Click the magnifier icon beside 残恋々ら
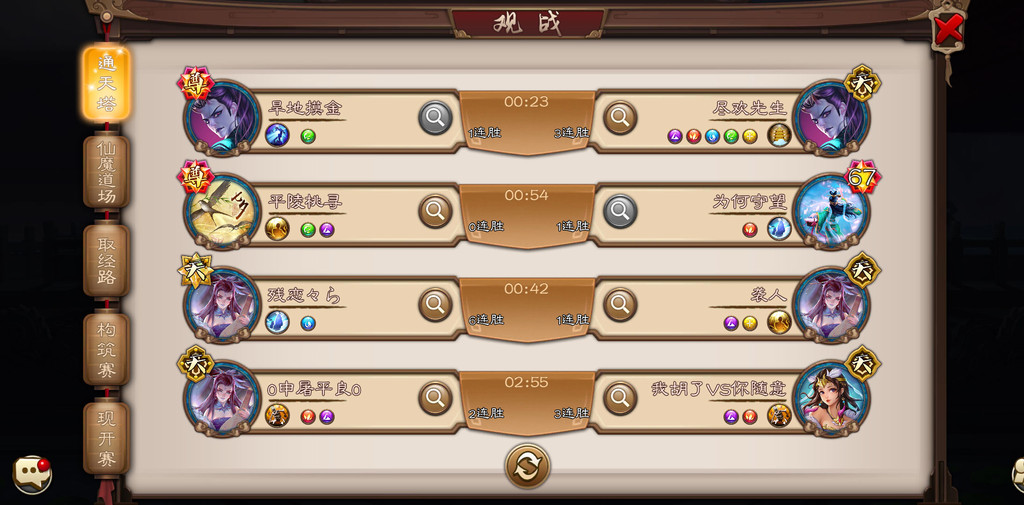 (435, 304)
